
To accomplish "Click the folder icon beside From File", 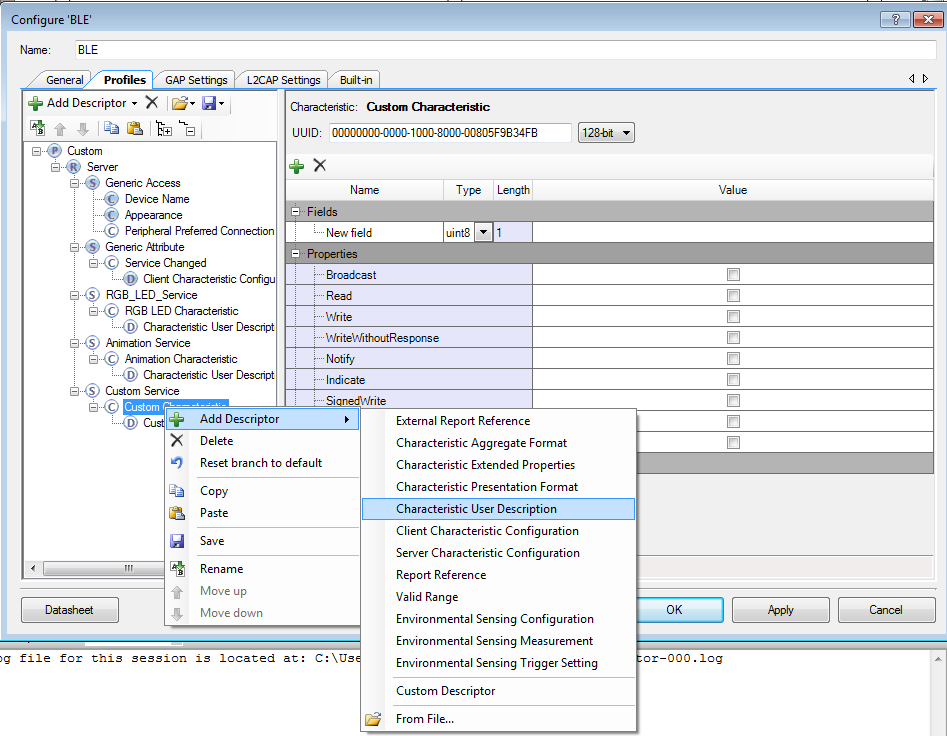I will click(373, 719).
